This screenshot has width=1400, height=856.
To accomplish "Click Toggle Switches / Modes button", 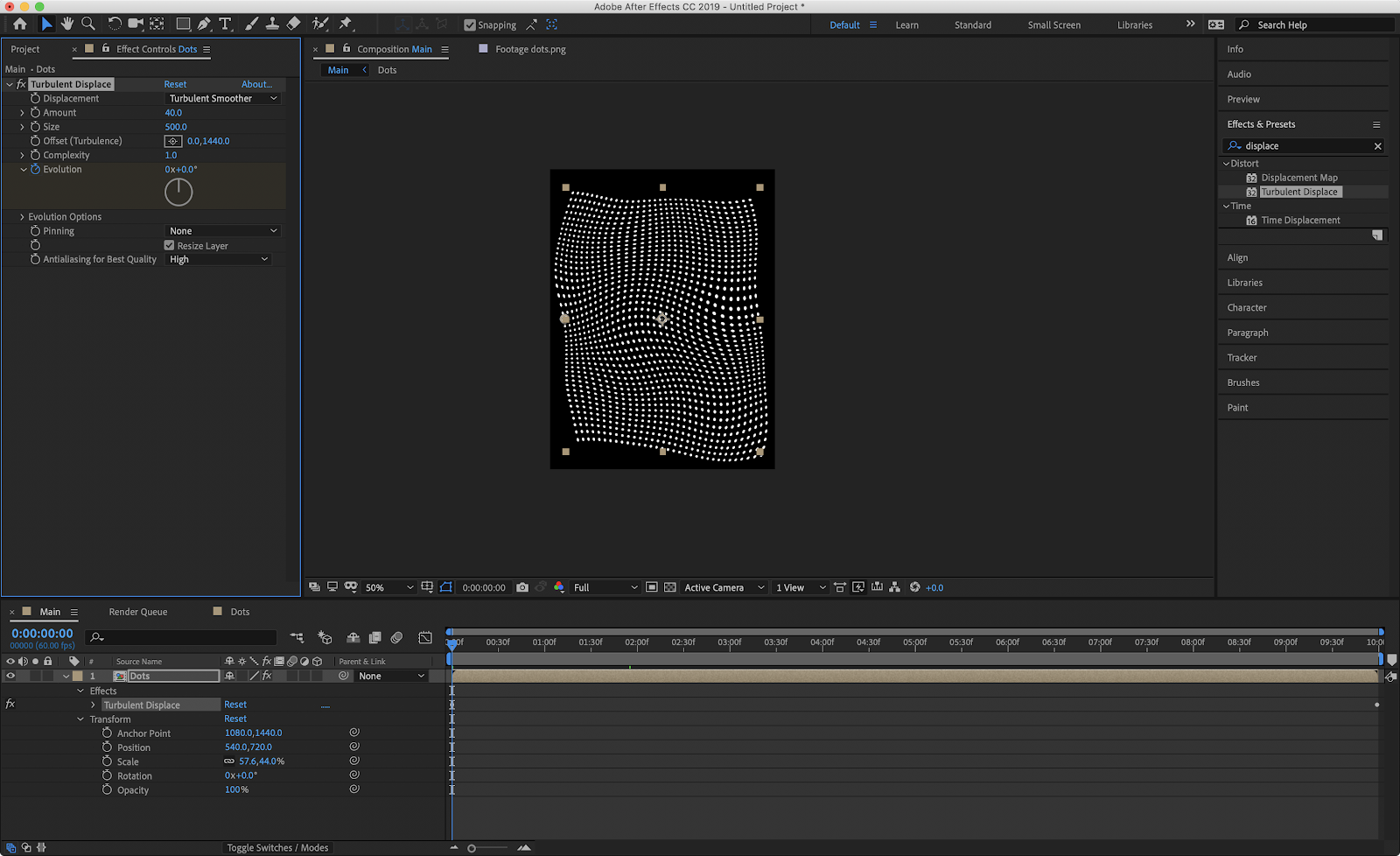I will tap(277, 847).
